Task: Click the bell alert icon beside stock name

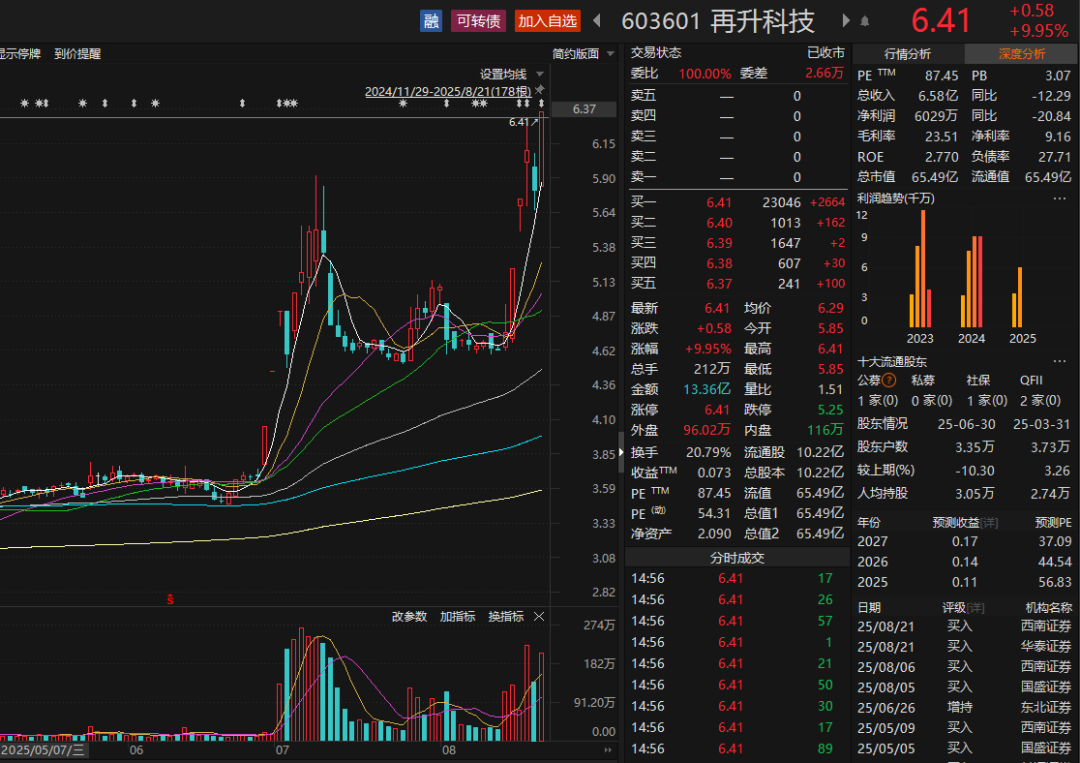Action: 865,21
